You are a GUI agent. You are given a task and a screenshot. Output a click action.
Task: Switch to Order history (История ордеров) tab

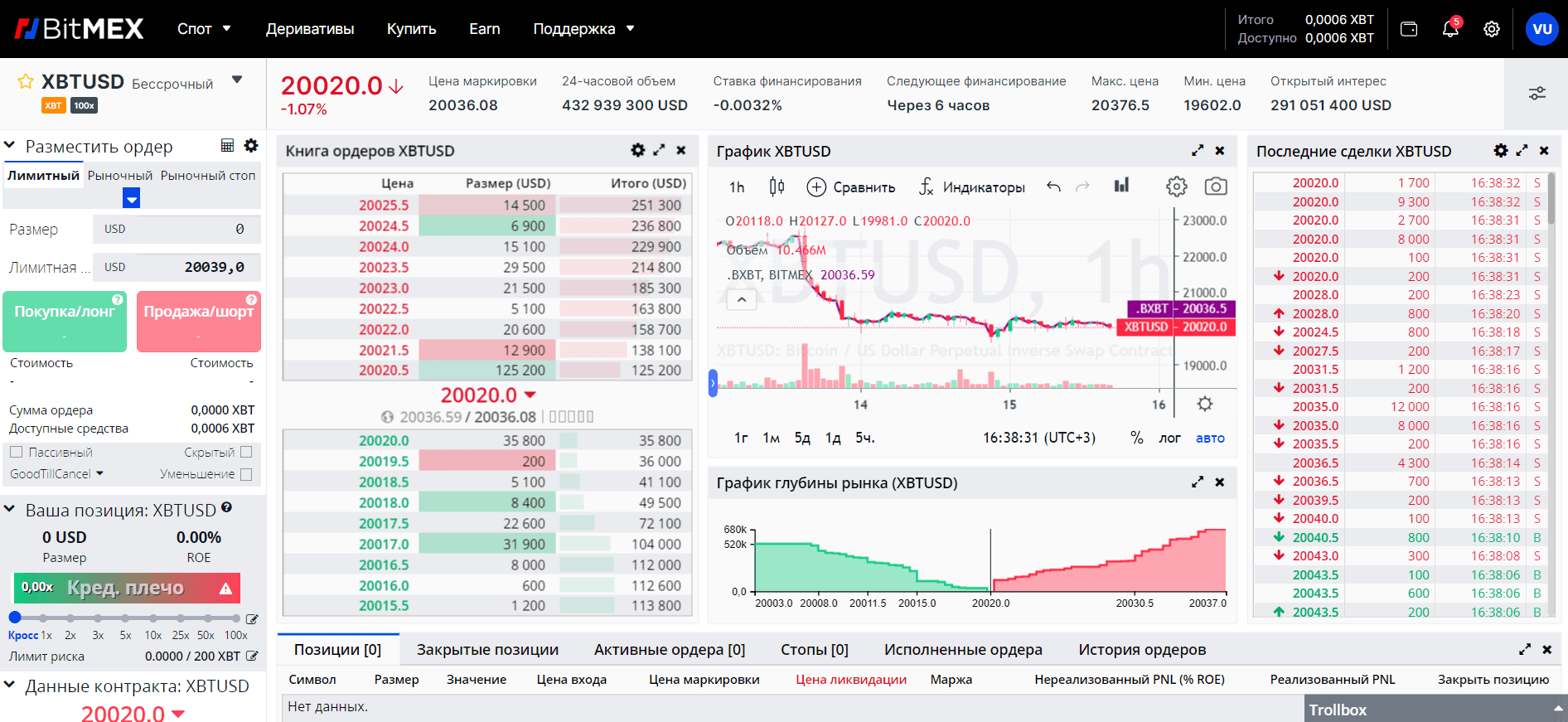pyautogui.click(x=1142, y=649)
